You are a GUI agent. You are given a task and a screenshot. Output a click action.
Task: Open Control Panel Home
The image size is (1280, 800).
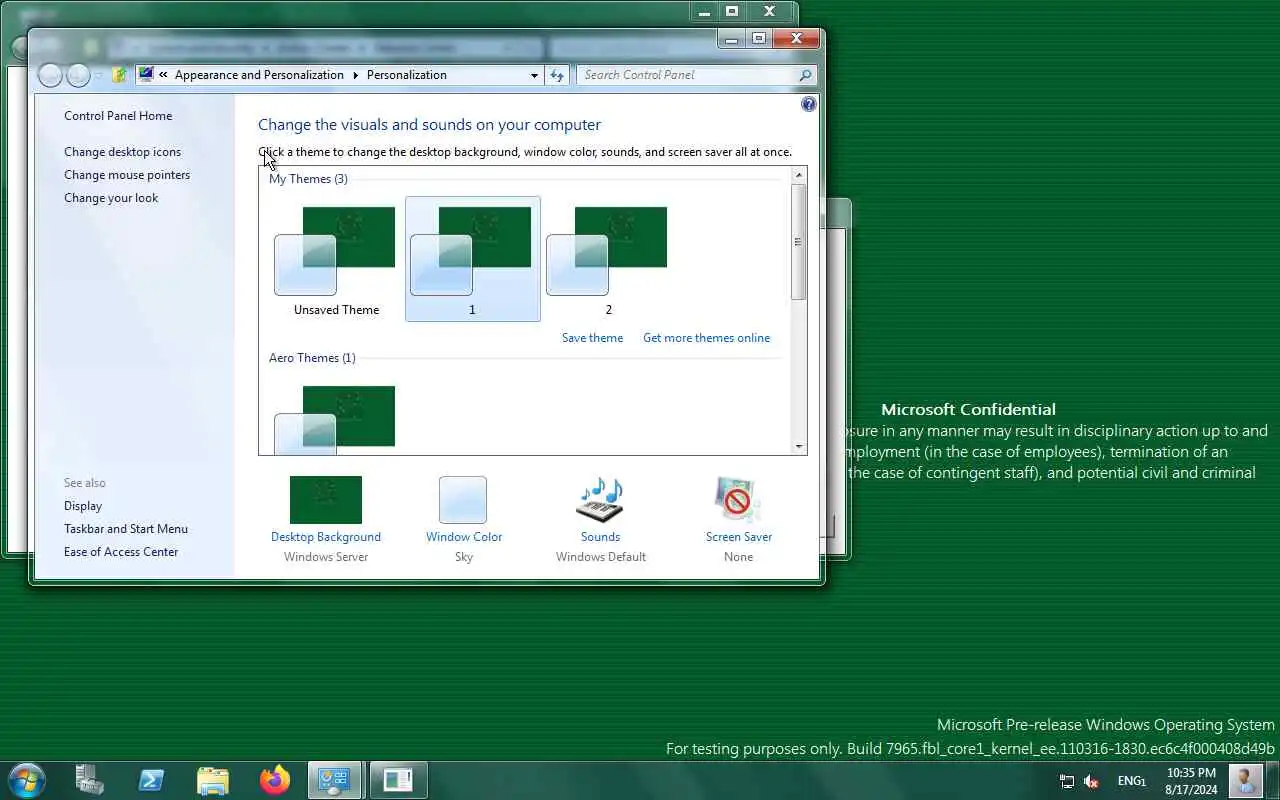[x=118, y=116]
